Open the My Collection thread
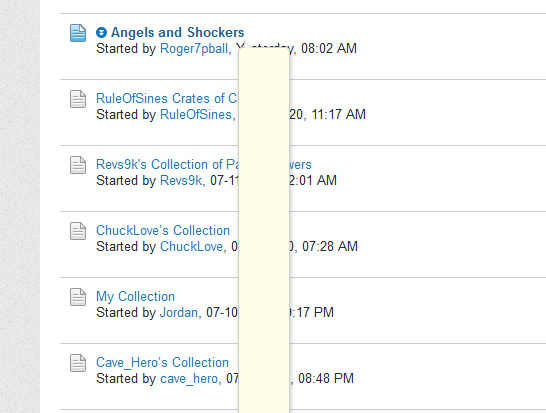The image size is (546, 413). coord(135,297)
